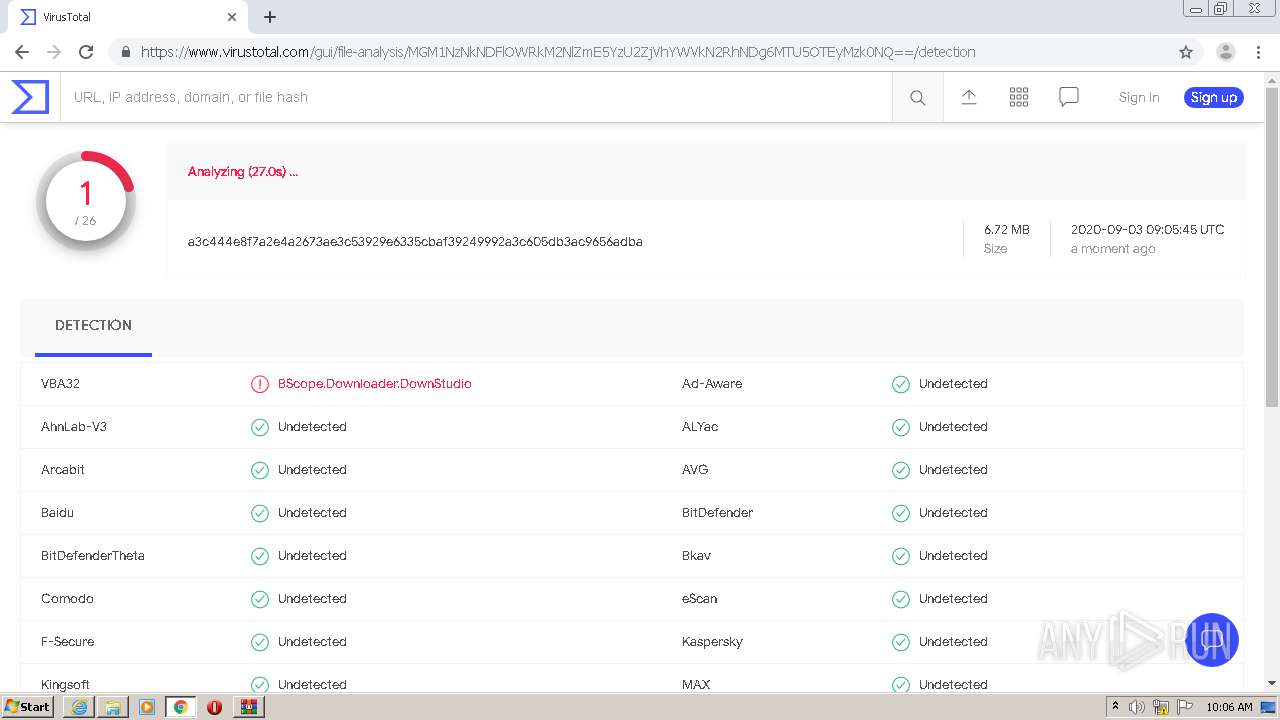The height and width of the screenshot is (720, 1280).
Task: Open the file explorer taskbar icon
Action: pos(113,707)
